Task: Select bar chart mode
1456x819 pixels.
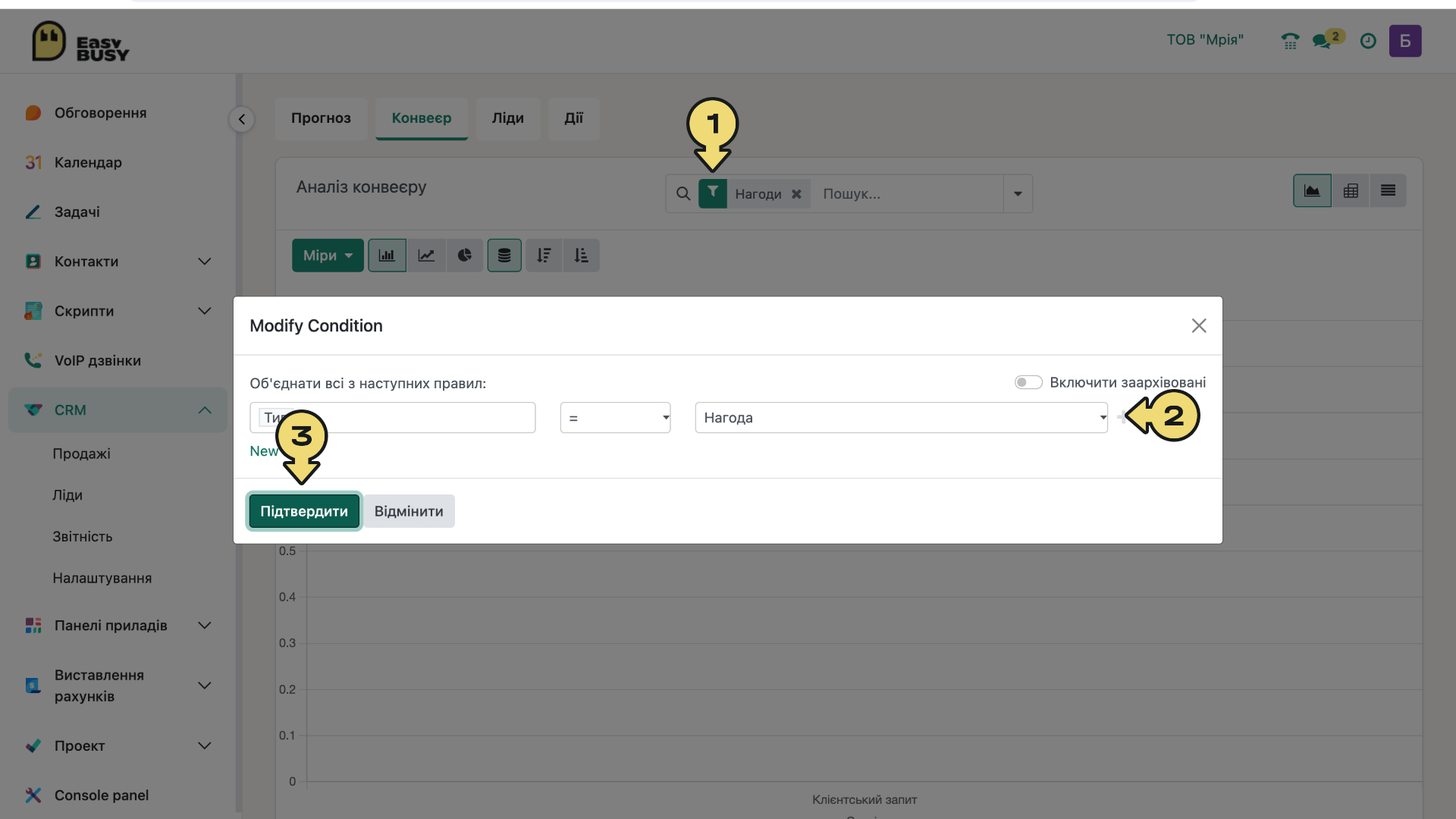Action: [387, 256]
